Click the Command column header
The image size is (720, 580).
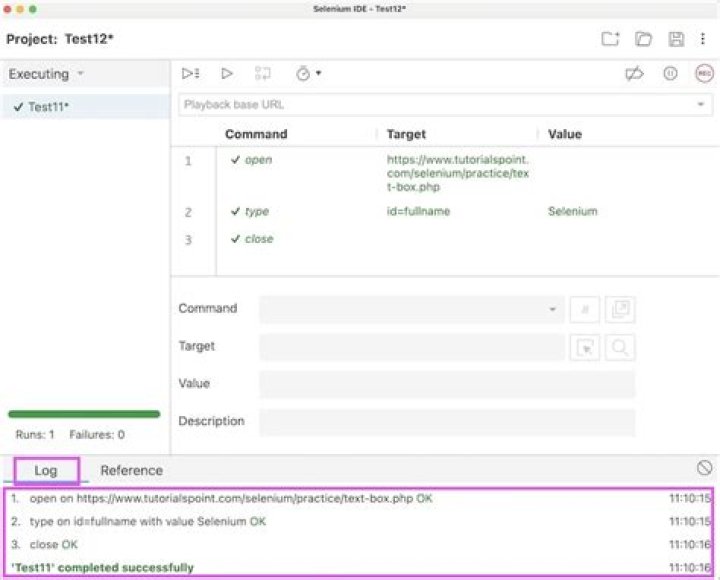(x=256, y=134)
